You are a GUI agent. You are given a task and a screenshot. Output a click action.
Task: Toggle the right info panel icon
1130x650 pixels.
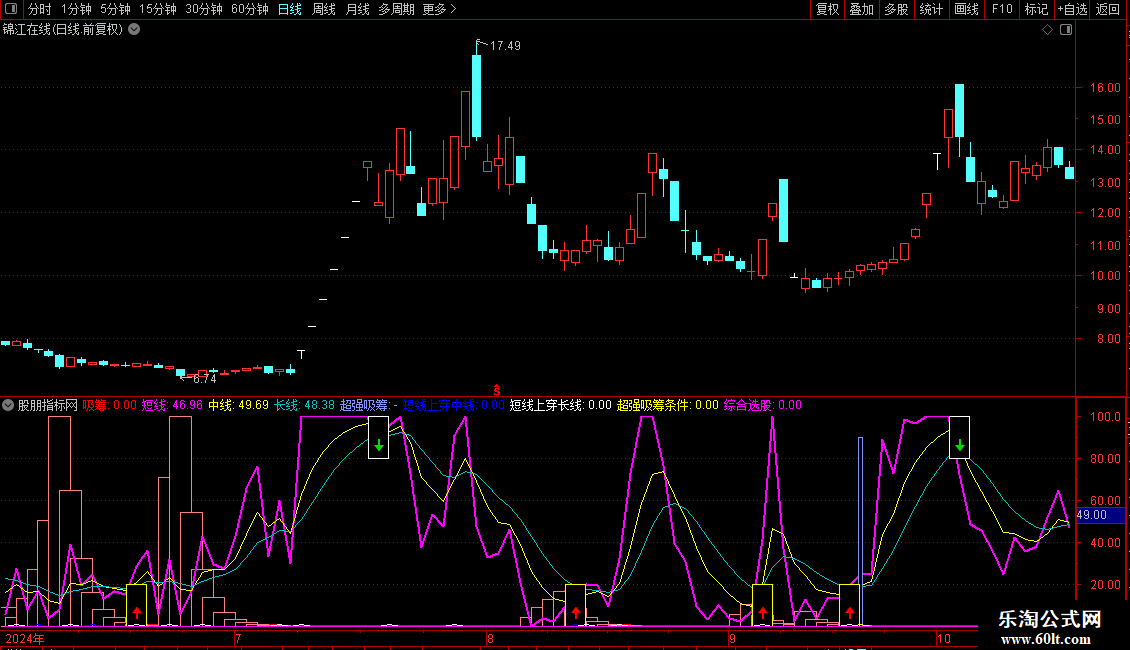pos(1067,30)
